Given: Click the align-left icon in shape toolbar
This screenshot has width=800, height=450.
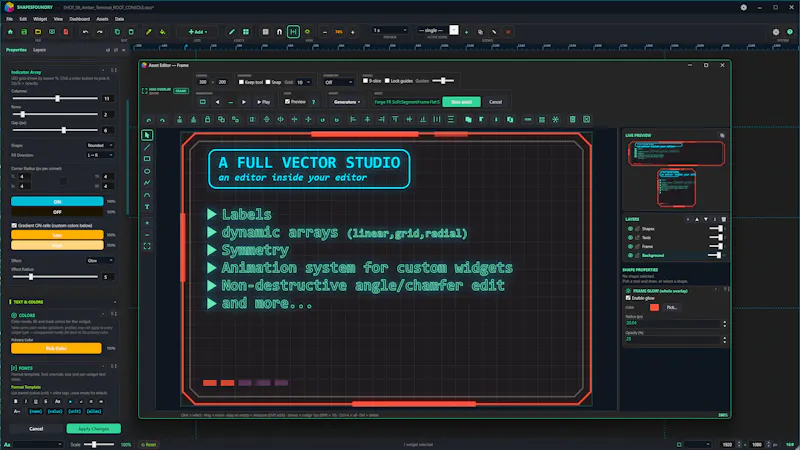Looking at the screenshot, I should tap(353, 119).
